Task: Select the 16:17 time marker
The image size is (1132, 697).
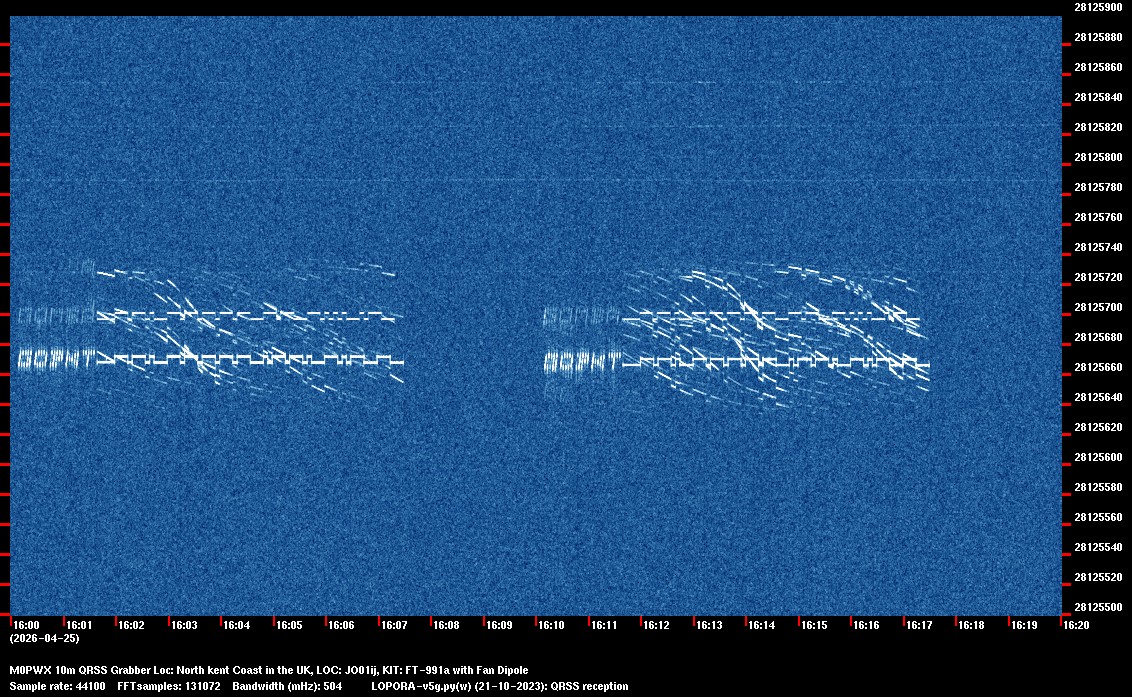Action: coord(918,625)
